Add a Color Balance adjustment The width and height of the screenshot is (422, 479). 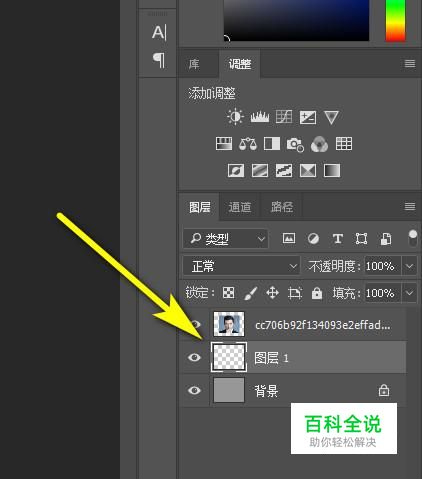[x=248, y=144]
